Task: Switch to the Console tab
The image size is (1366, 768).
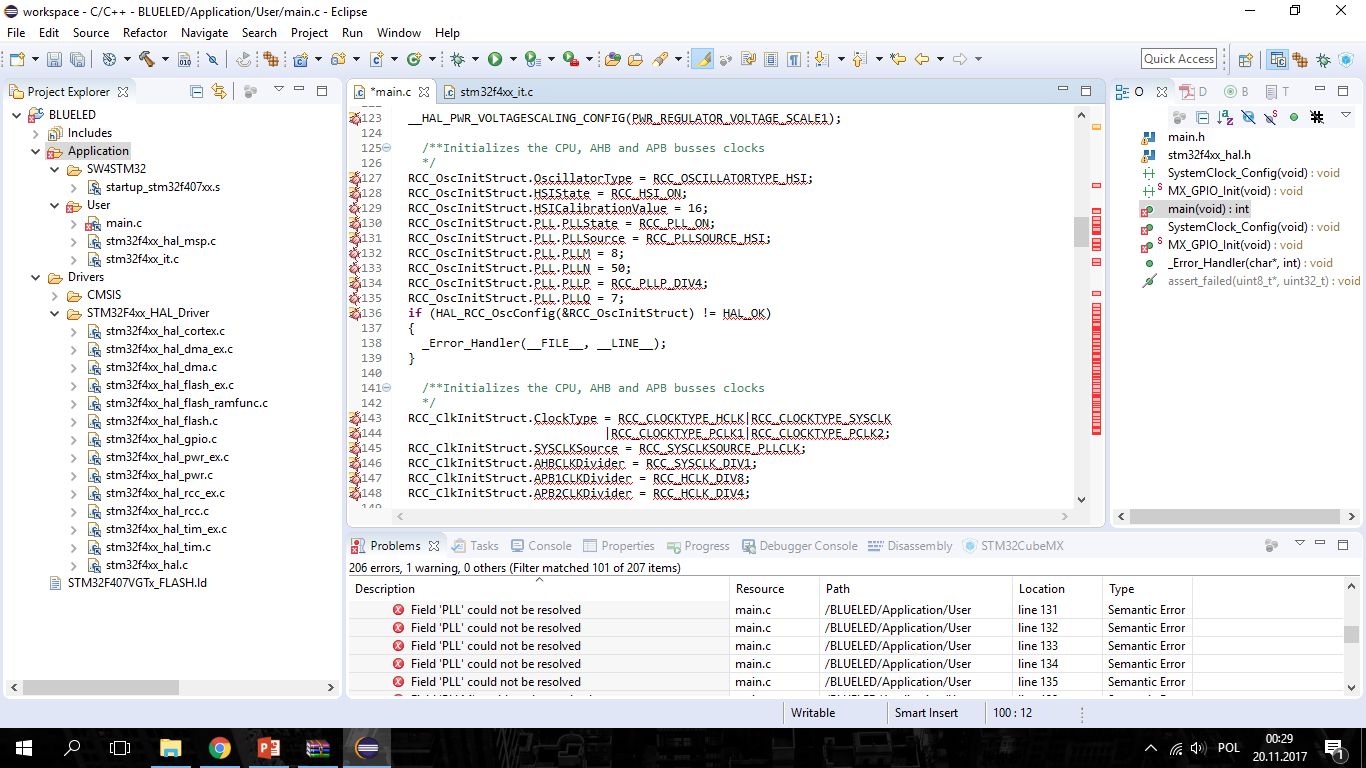Action: pyautogui.click(x=541, y=546)
